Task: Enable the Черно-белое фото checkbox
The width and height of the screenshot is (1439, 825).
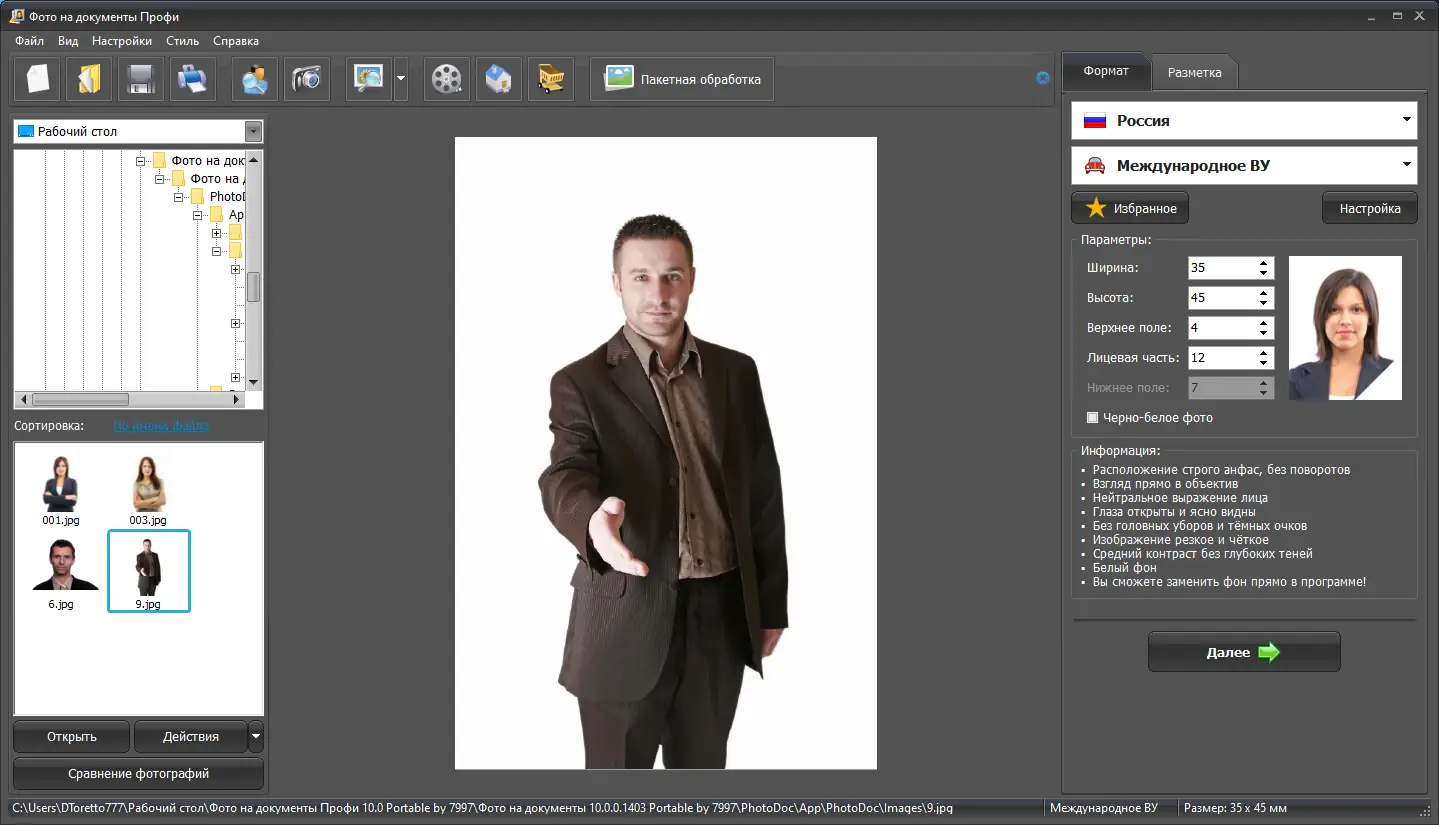Action: pyautogui.click(x=1093, y=418)
